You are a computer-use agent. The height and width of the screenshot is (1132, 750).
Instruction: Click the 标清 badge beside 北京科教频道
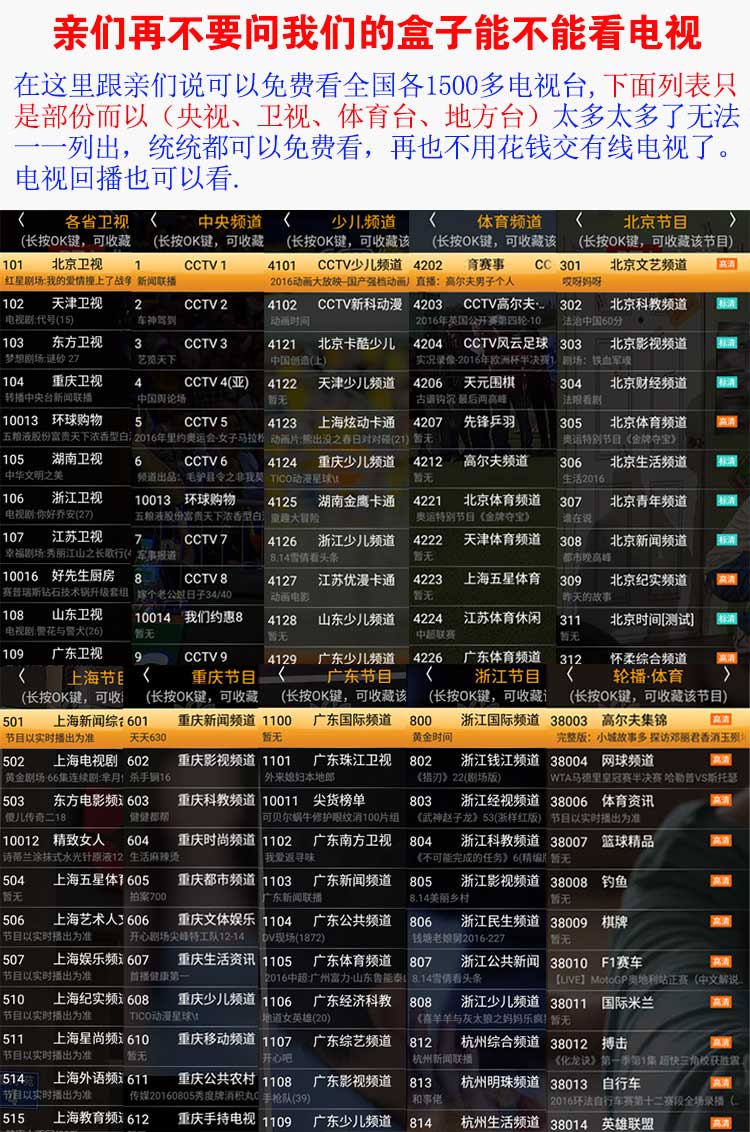coord(726,303)
